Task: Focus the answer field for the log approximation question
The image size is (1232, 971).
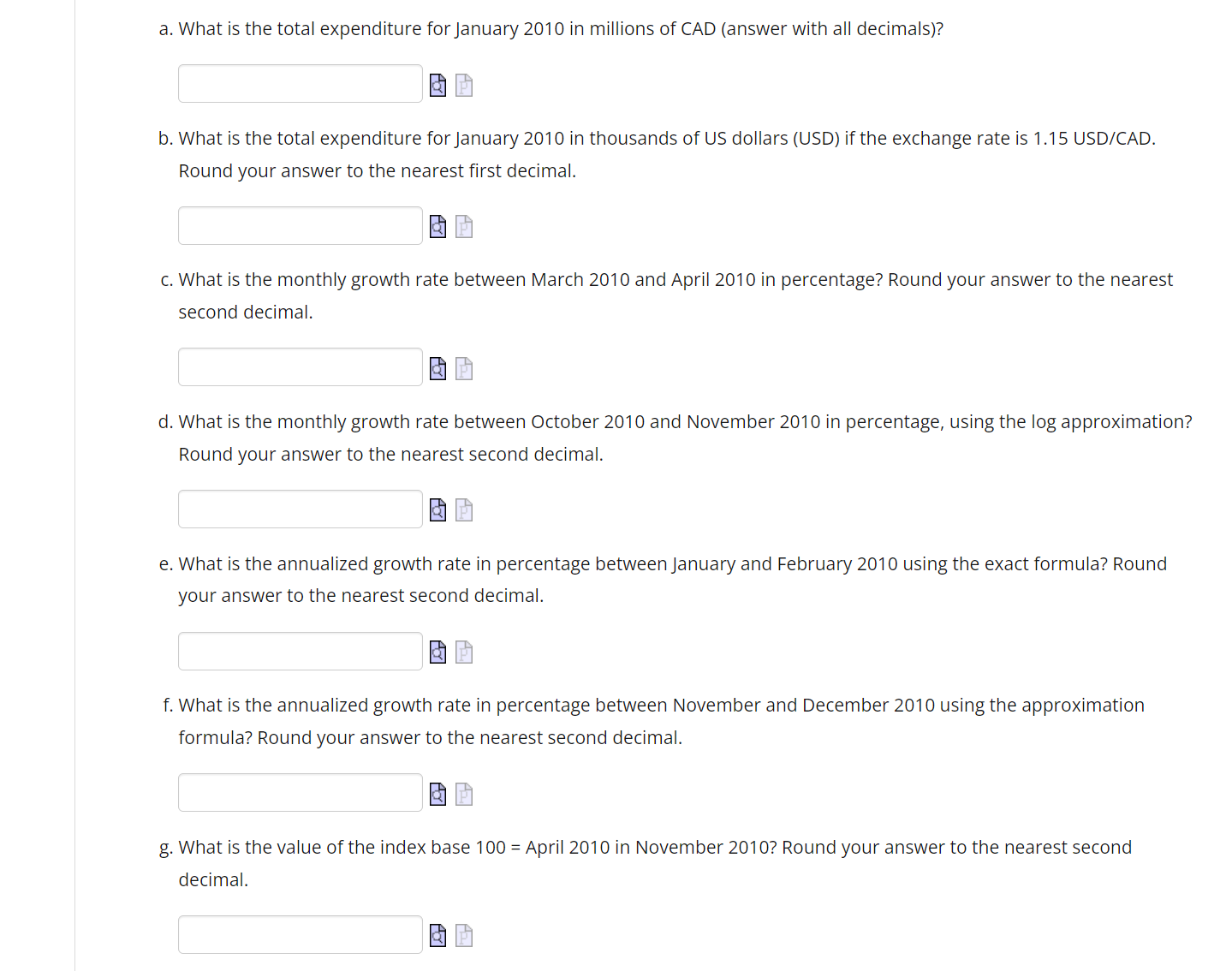Action: click(300, 509)
